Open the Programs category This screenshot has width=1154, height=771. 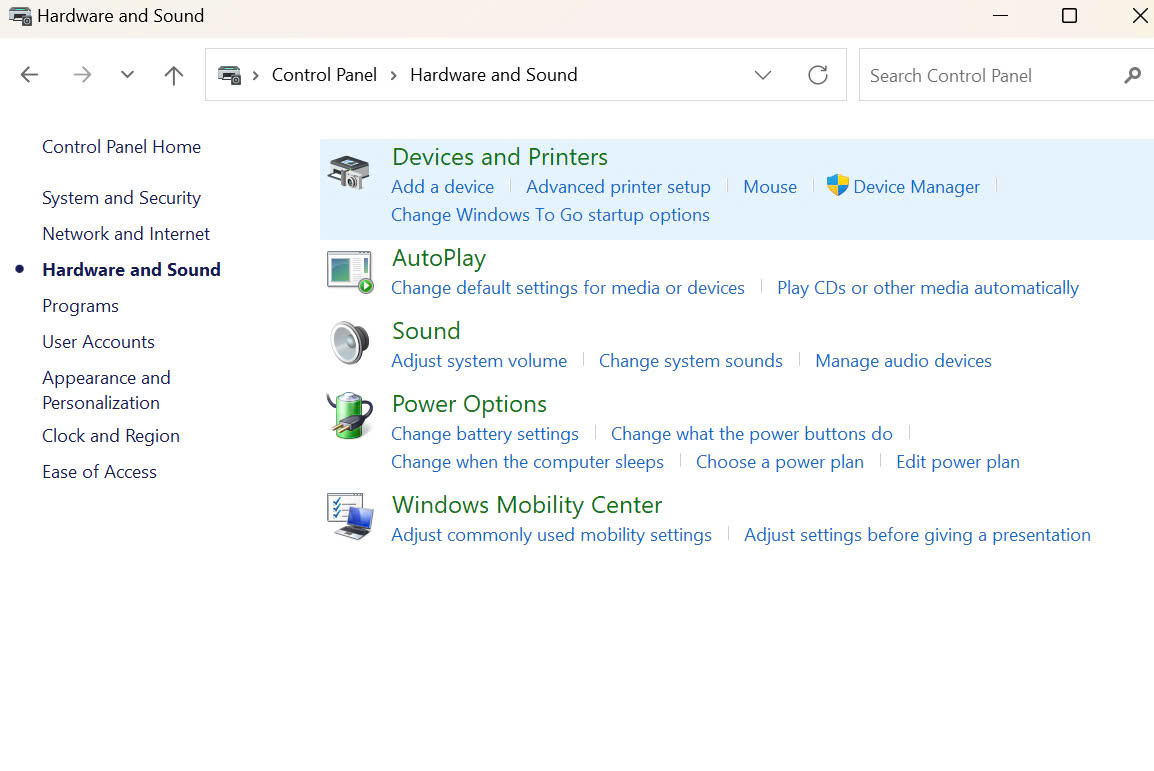pos(80,306)
